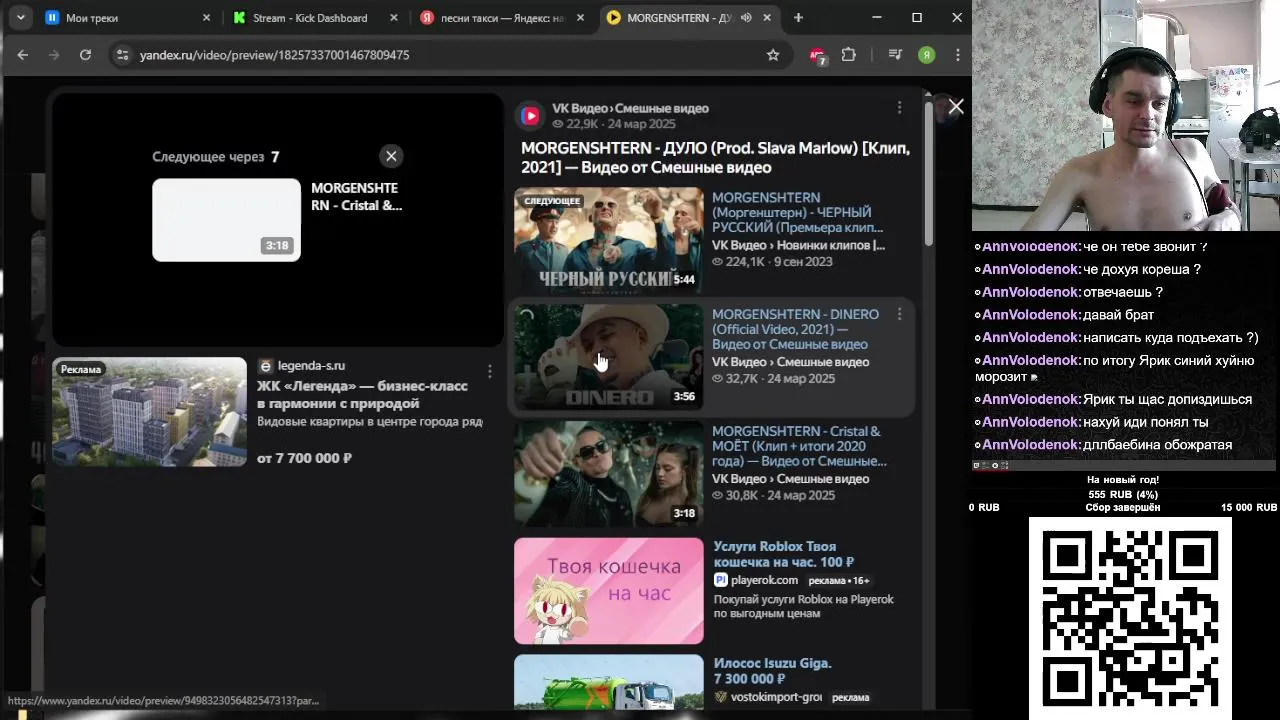The height and width of the screenshot is (720, 1280).
Task: Close the MORGENSHTERN browser tab
Action: pyautogui.click(x=768, y=18)
